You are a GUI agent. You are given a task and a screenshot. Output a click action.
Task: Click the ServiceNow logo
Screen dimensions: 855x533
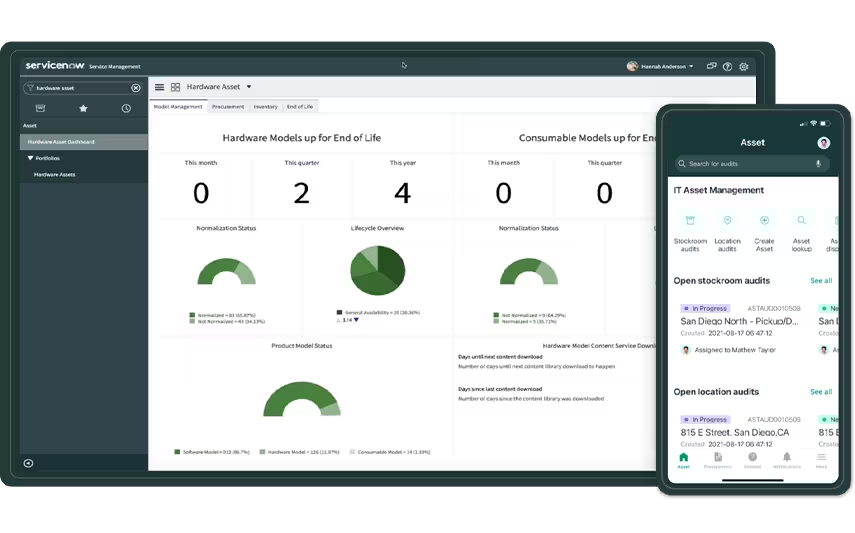55,65
